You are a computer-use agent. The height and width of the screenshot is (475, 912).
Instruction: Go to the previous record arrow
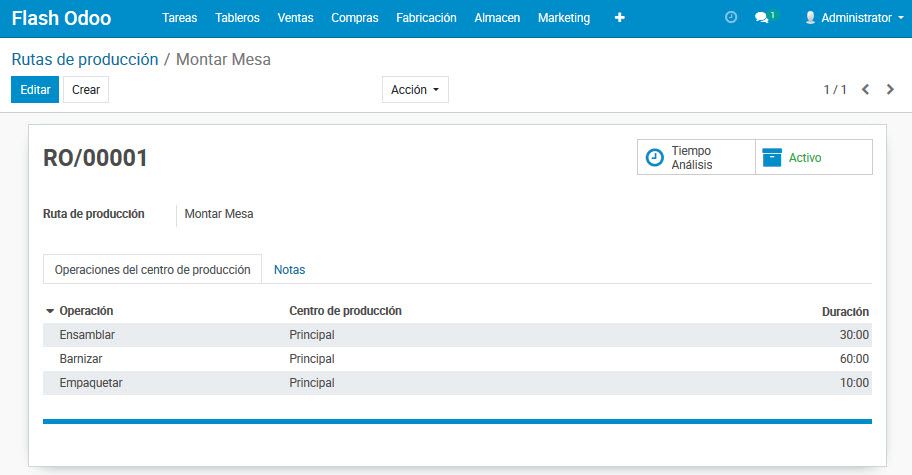tap(865, 90)
